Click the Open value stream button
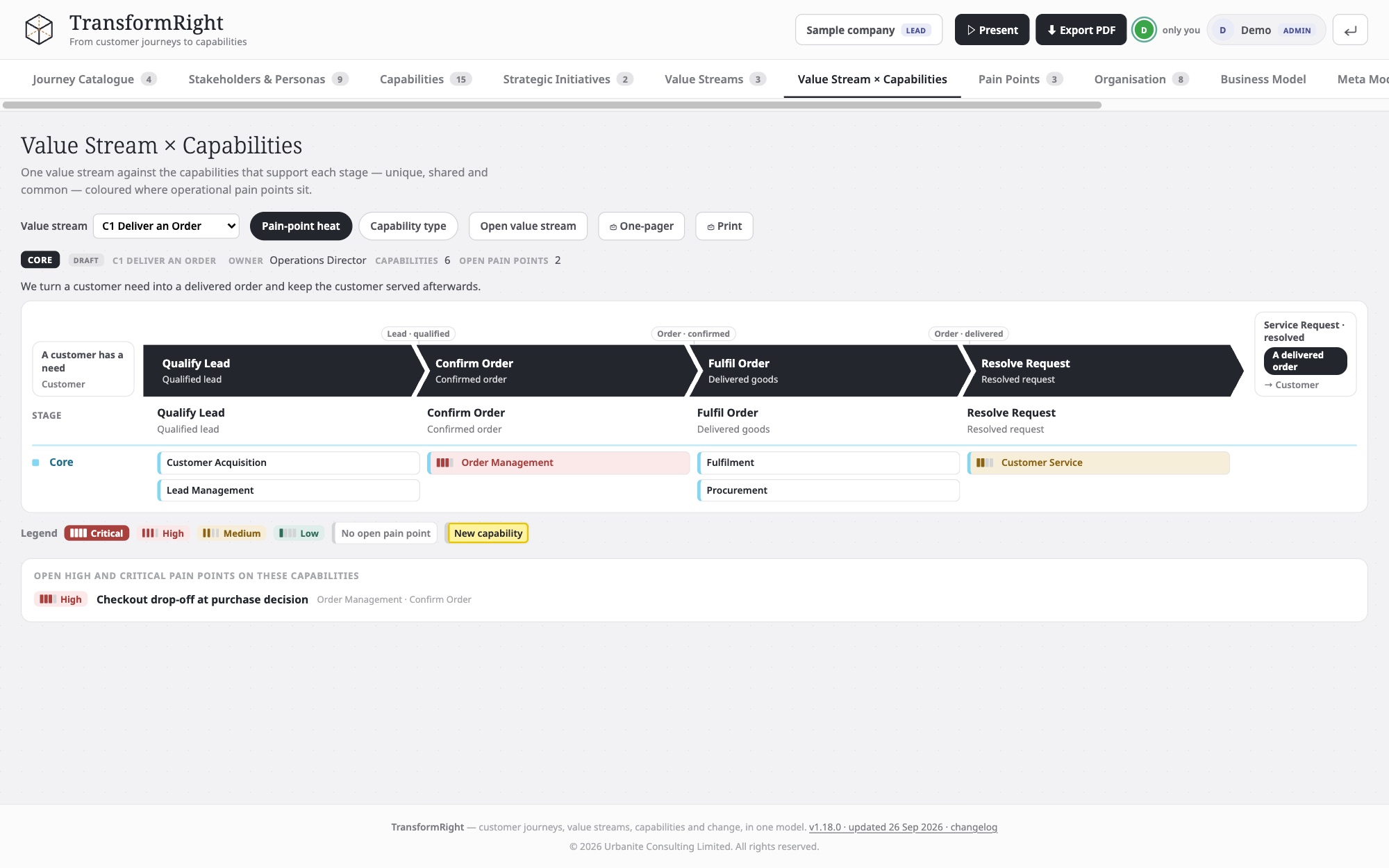 tap(528, 226)
